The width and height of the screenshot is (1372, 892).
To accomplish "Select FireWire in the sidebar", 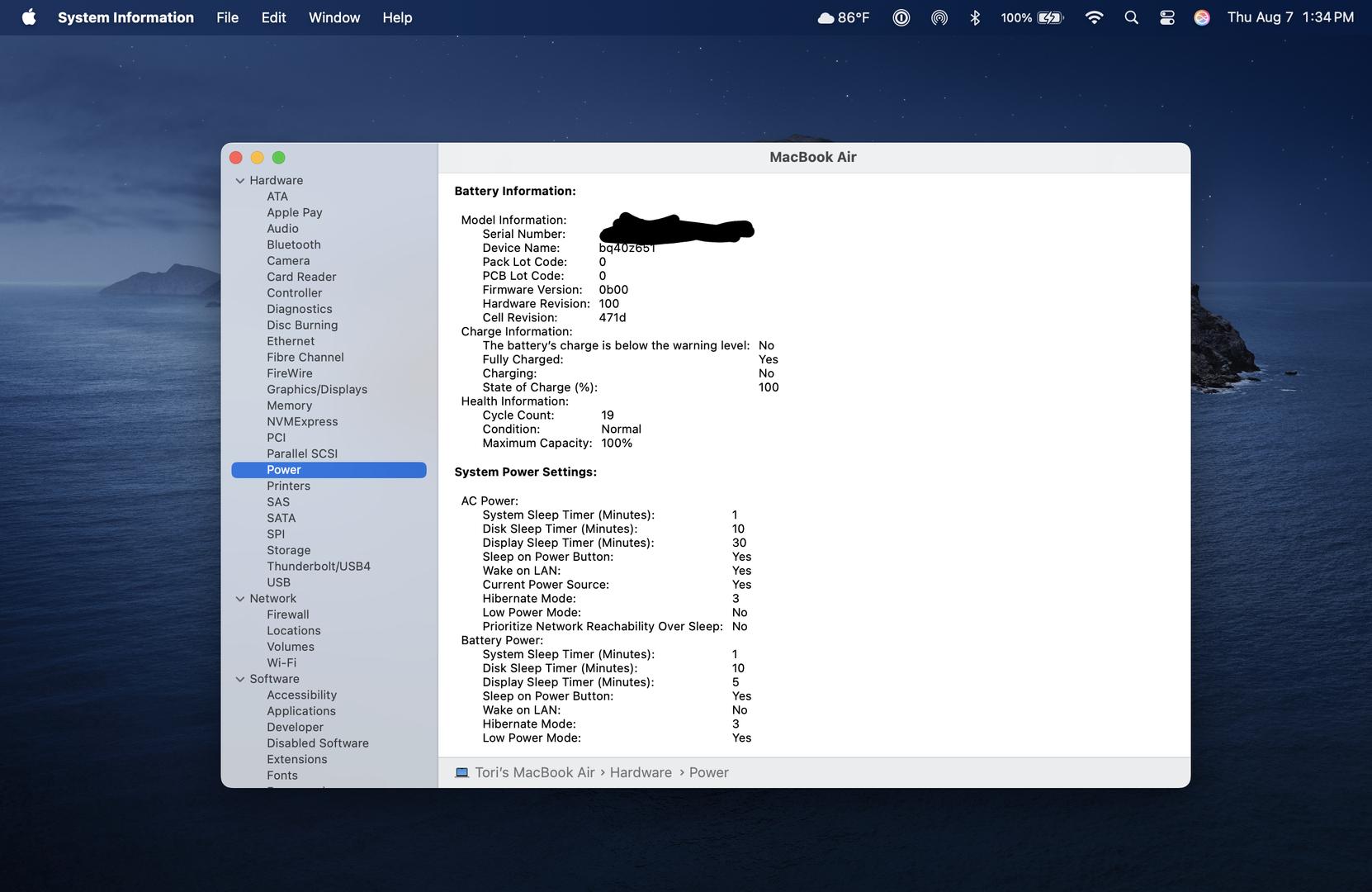I will point(290,373).
